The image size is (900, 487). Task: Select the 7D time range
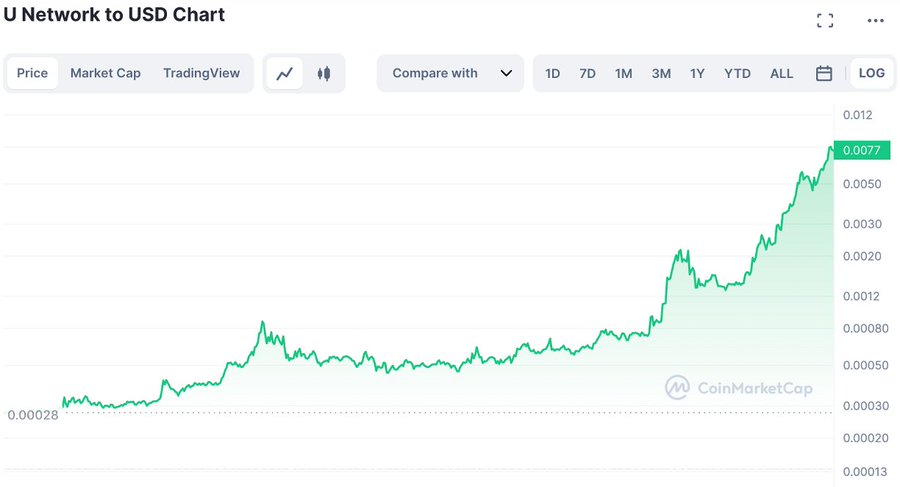[587, 74]
